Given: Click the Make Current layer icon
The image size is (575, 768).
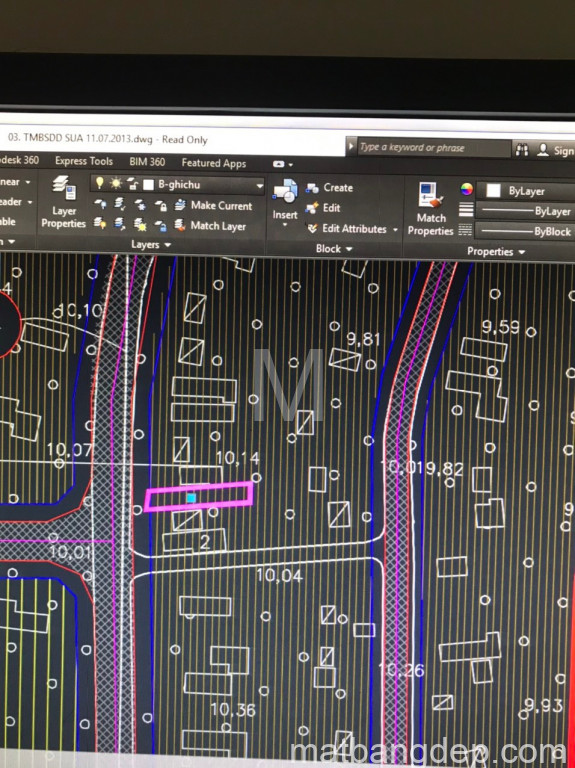Looking at the screenshot, I should coord(180,205).
